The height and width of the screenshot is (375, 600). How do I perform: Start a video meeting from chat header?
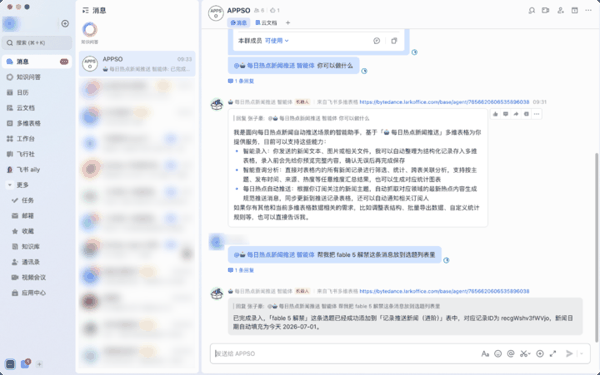point(545,10)
